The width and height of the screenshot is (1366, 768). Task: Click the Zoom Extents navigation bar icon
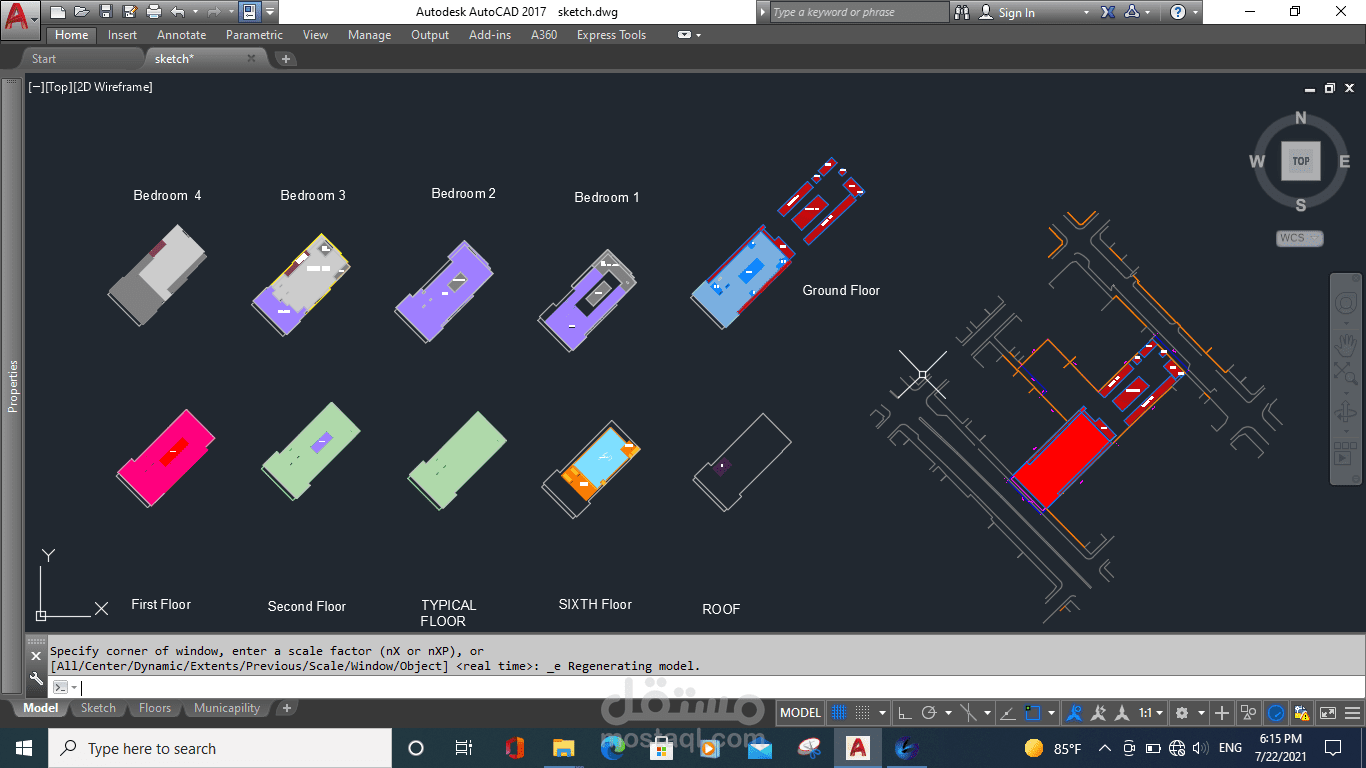1346,373
